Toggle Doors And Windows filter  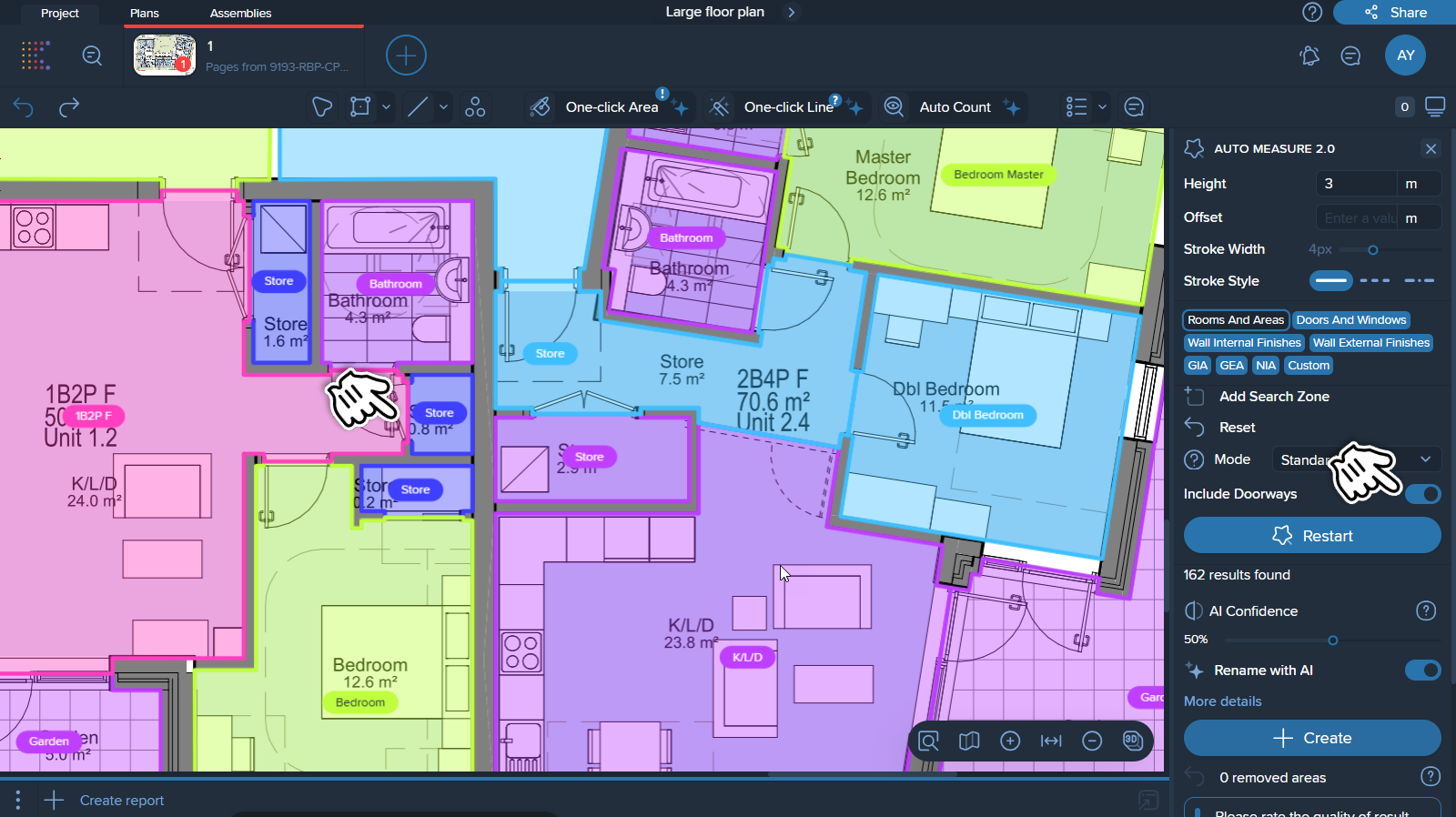(x=1351, y=319)
